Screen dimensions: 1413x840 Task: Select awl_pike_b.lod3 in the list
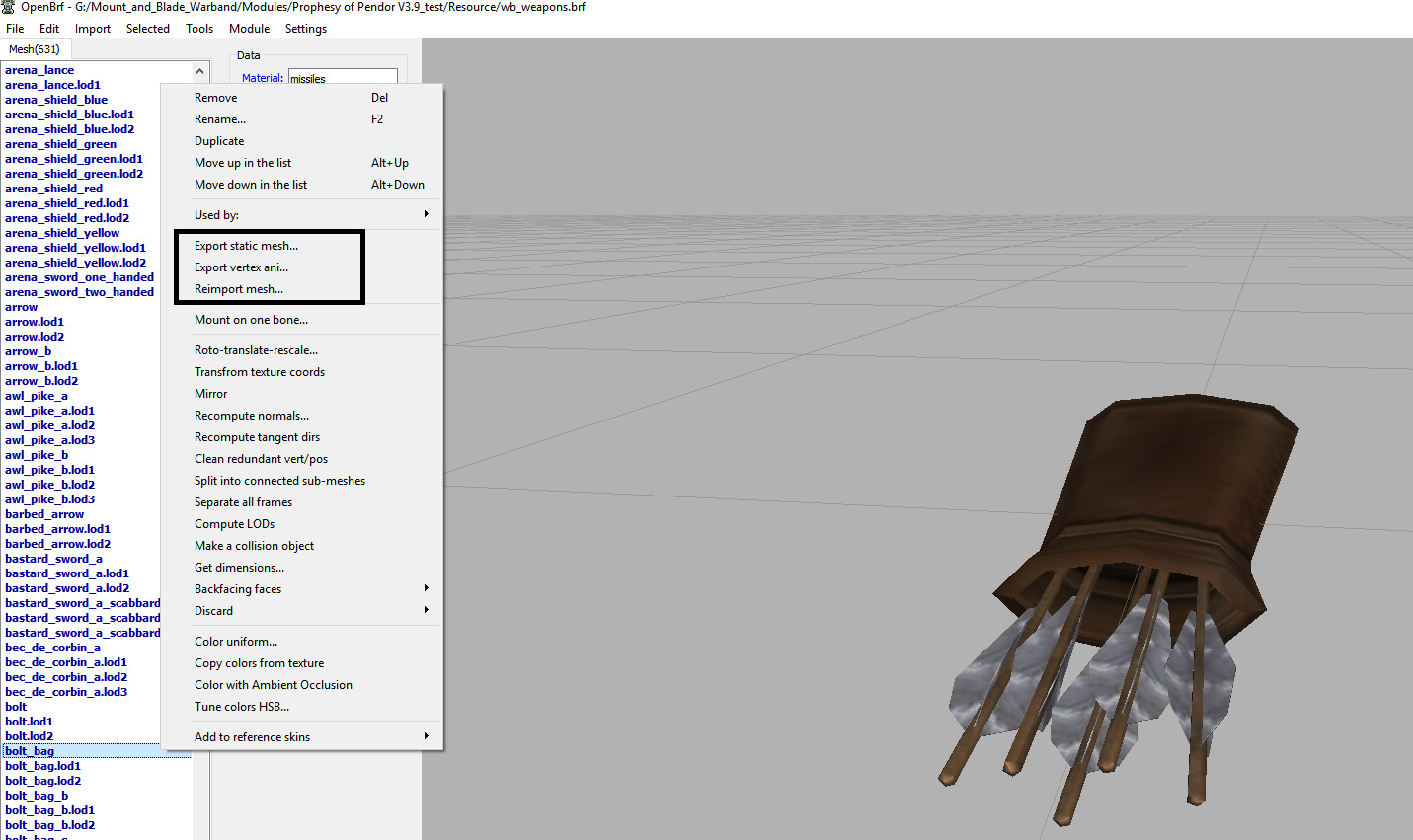coord(49,499)
